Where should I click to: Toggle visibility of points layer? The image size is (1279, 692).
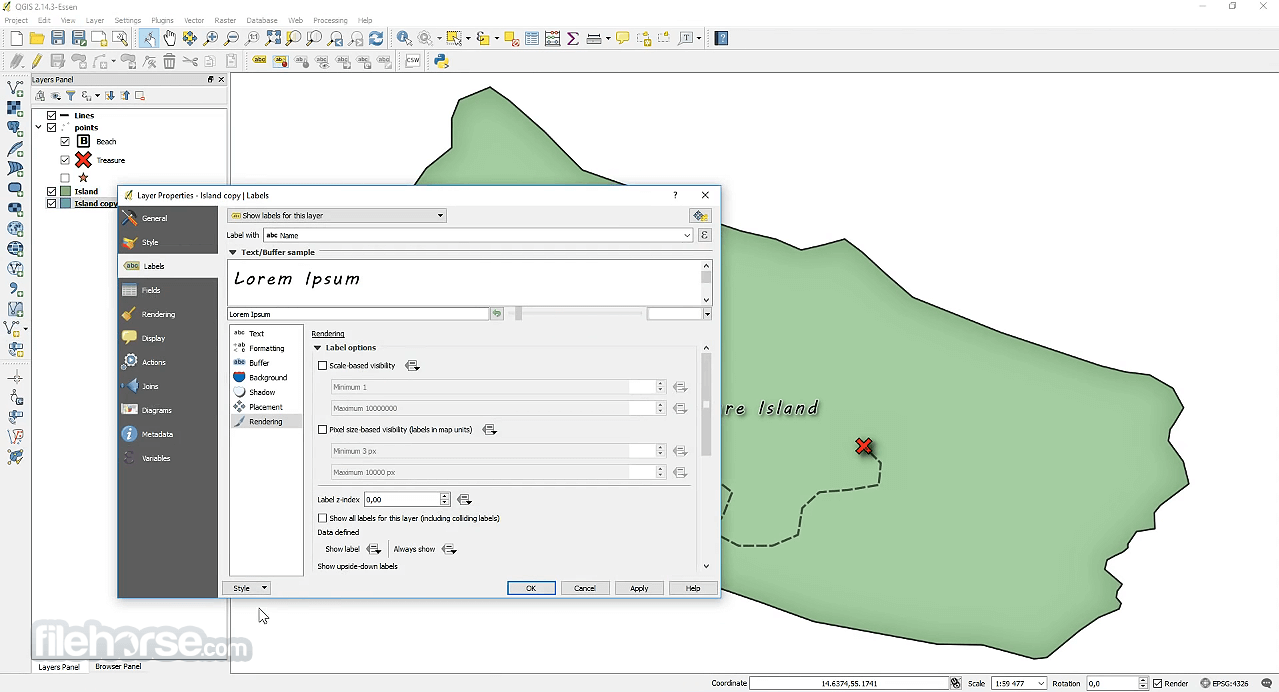52,127
